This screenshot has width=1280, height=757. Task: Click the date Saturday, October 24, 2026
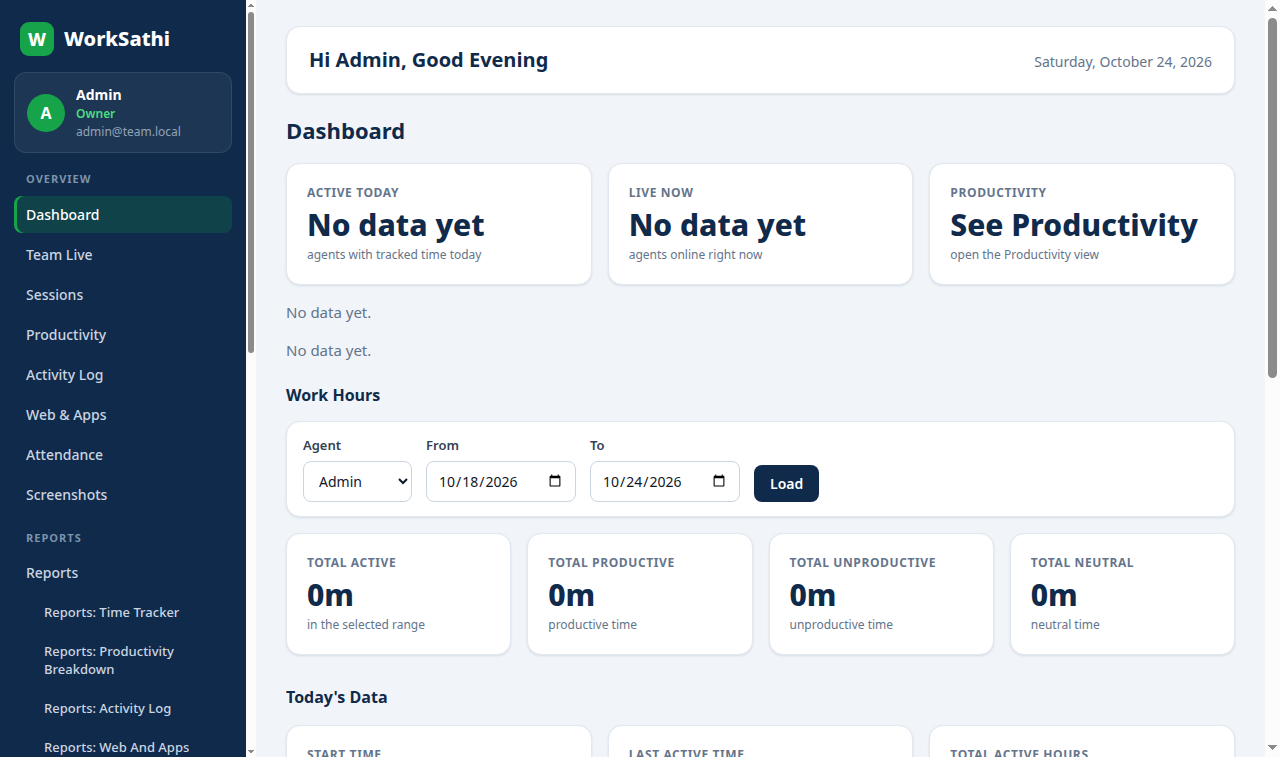[1123, 62]
